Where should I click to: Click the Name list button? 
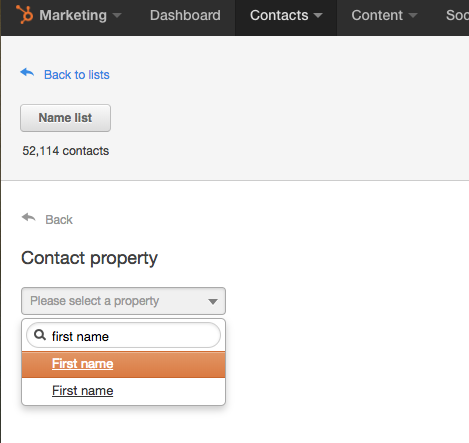coord(65,118)
